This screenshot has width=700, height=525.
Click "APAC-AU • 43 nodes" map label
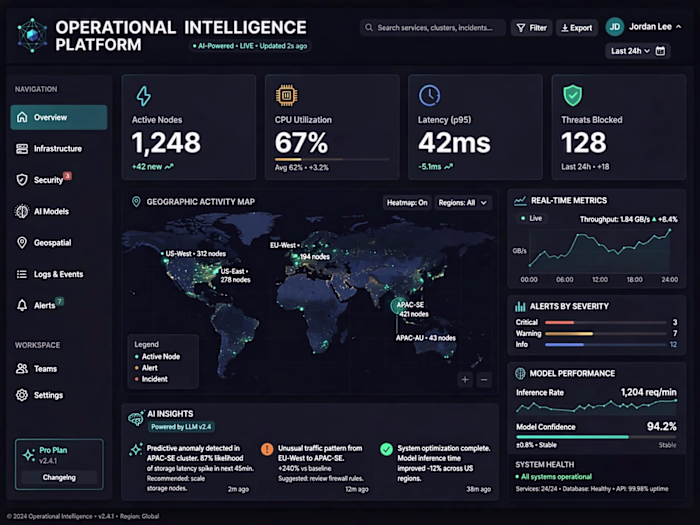(426, 338)
